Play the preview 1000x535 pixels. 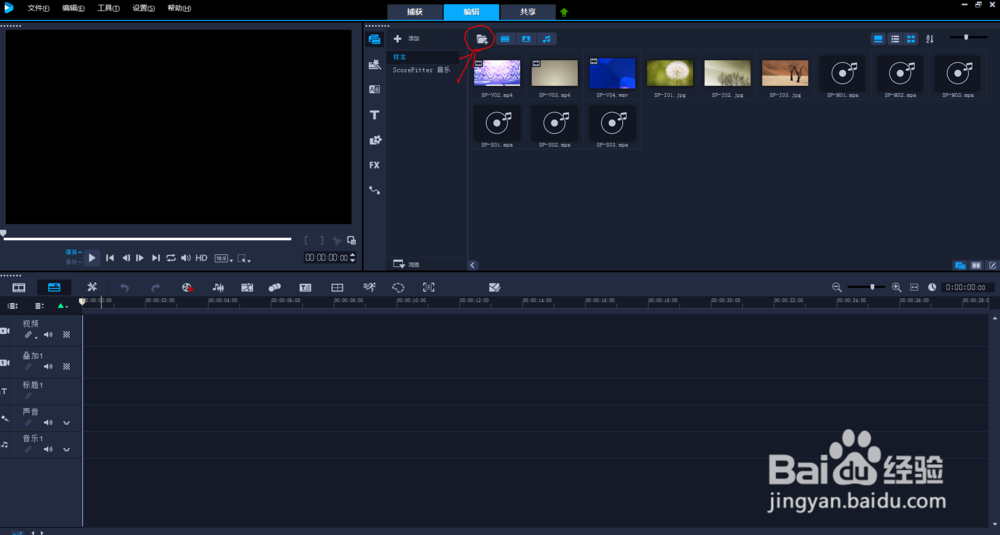(92, 258)
